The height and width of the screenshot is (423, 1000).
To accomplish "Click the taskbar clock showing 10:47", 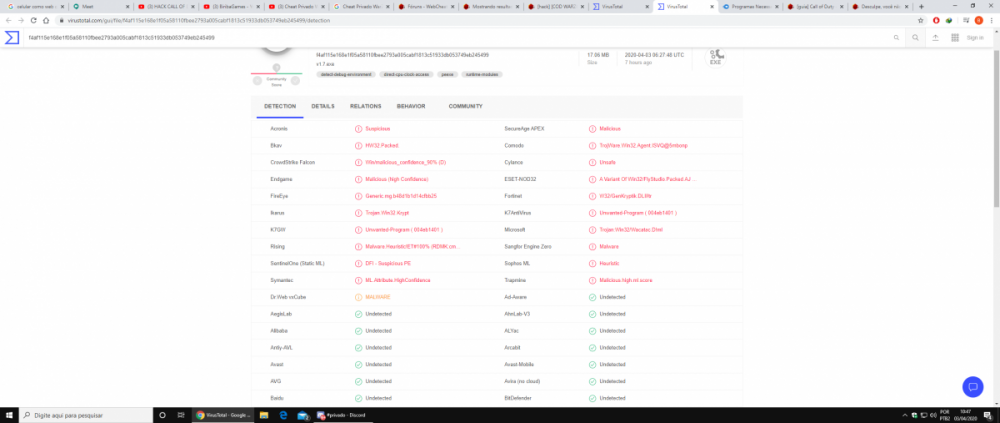I will [x=964, y=415].
